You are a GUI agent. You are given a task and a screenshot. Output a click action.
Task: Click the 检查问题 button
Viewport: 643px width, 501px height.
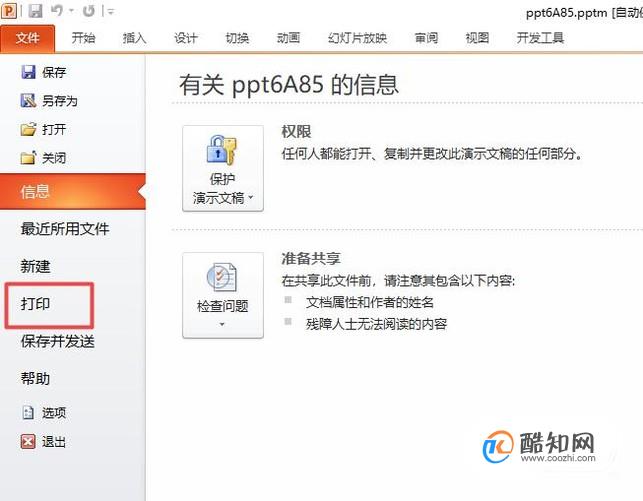pos(223,295)
